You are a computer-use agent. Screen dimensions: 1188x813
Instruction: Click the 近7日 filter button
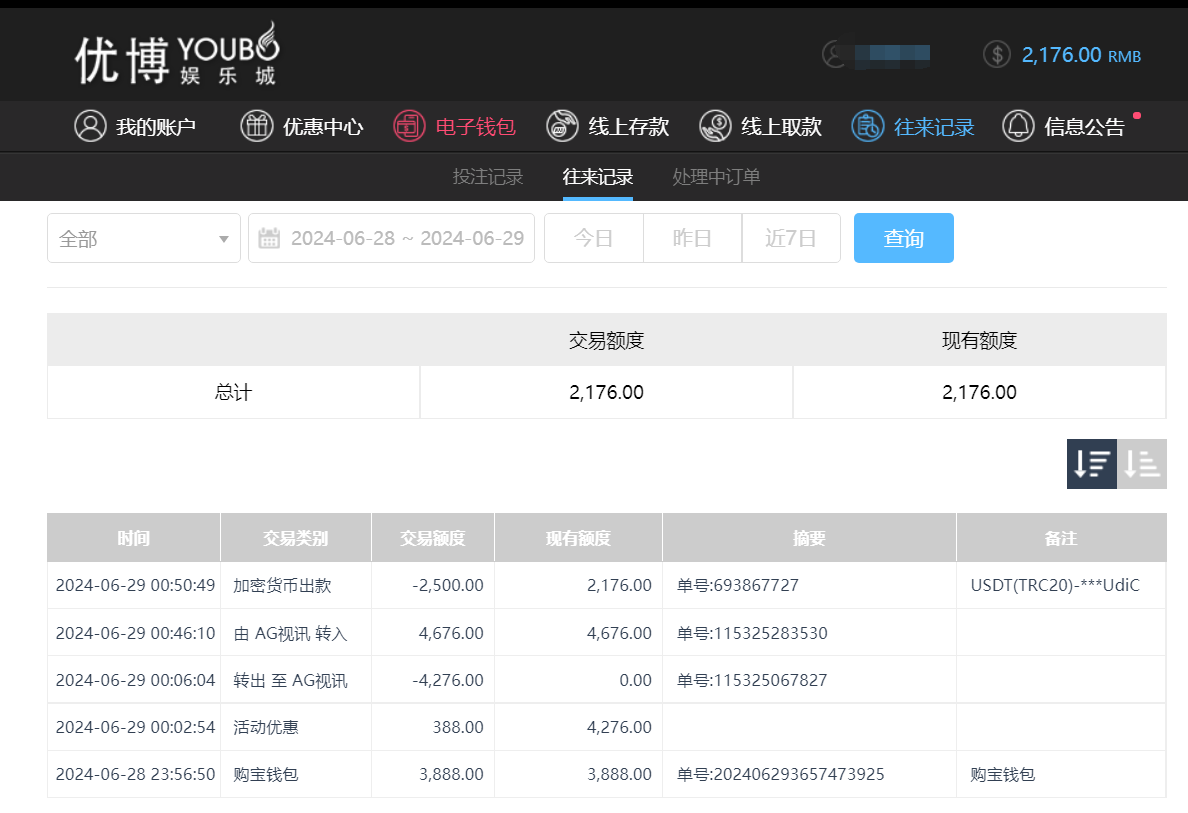791,237
